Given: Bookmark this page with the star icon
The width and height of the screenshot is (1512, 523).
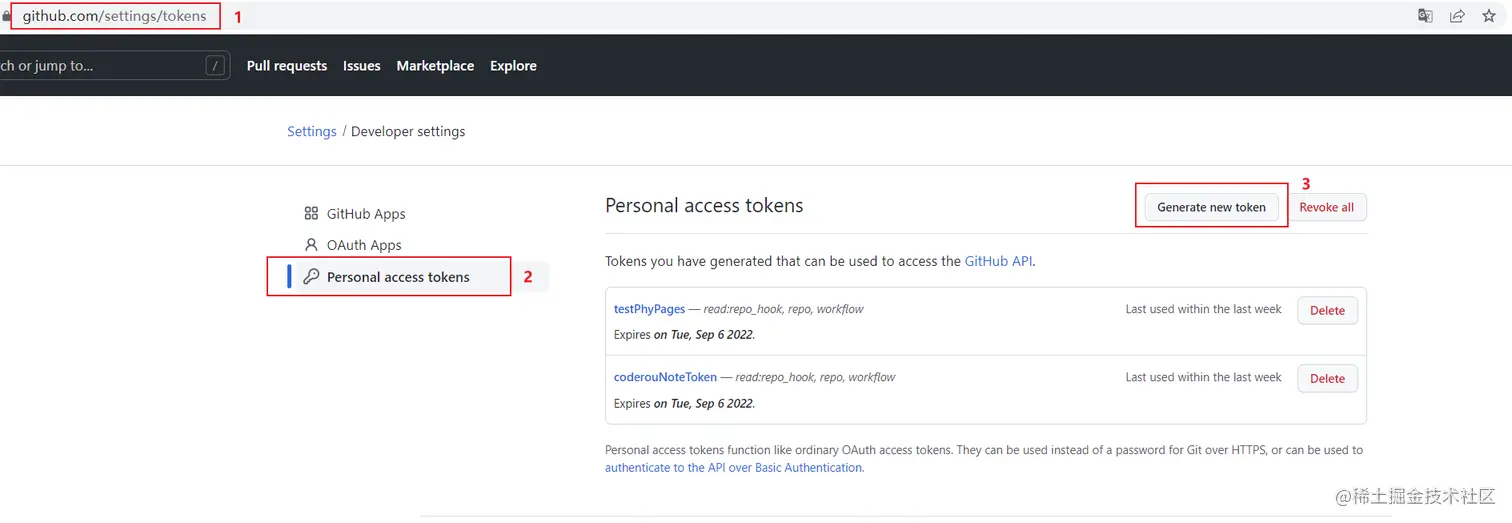Looking at the screenshot, I should (x=1489, y=15).
